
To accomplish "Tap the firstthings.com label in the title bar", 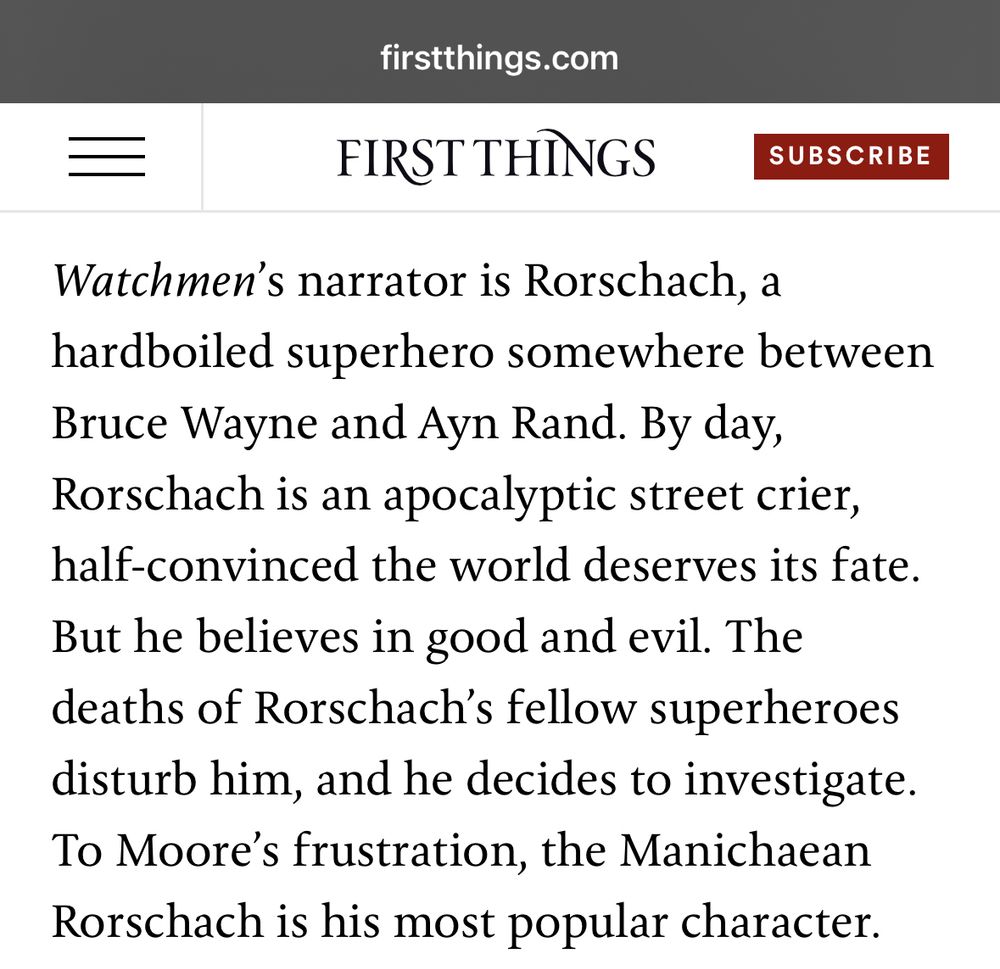I will (498, 57).
